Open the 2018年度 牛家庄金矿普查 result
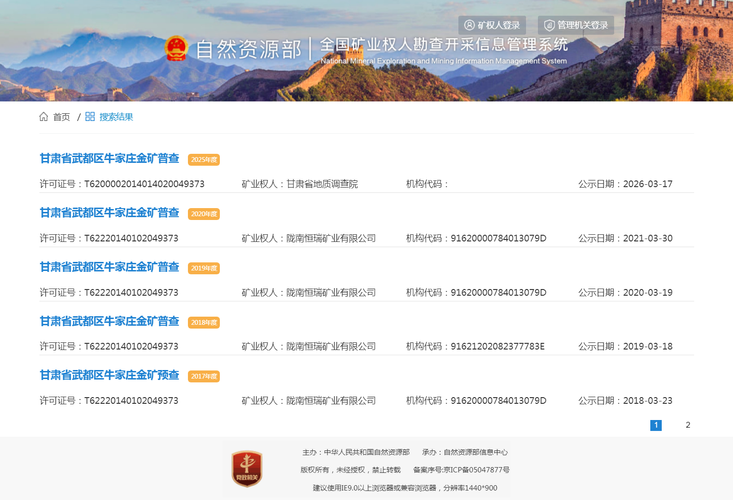The height and width of the screenshot is (500, 733). pyautogui.click(x=109, y=321)
